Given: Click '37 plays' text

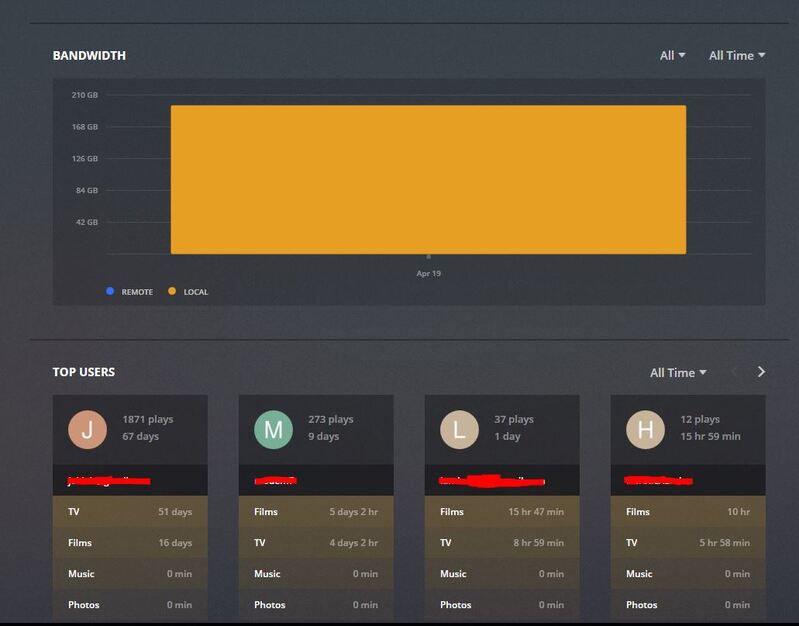Looking at the screenshot, I should tap(514, 420).
